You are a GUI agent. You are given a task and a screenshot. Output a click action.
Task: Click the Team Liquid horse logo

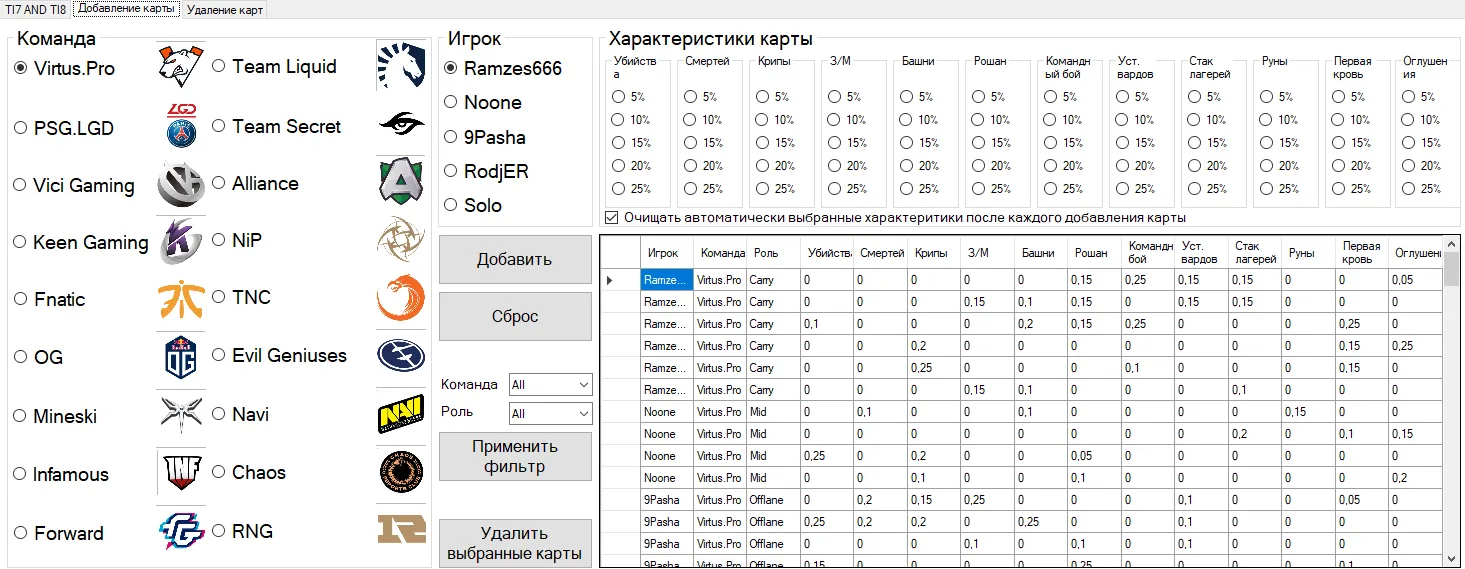[x=401, y=65]
